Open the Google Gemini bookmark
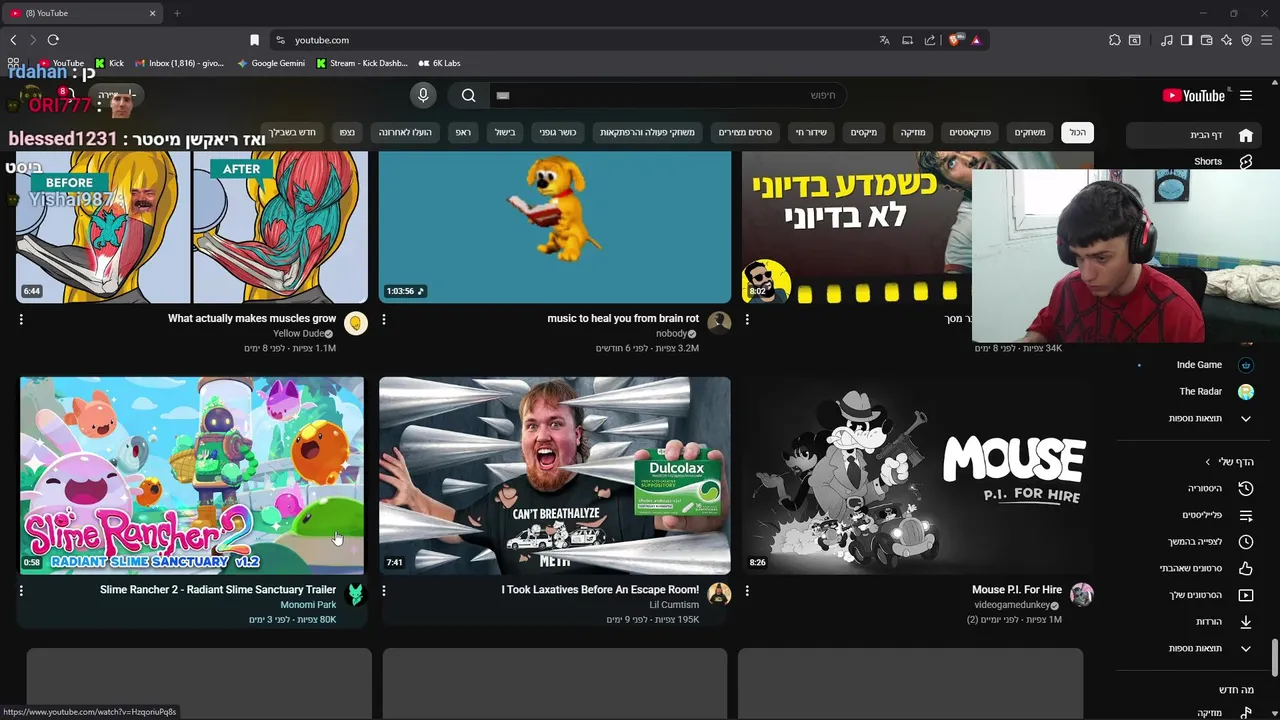The width and height of the screenshot is (1280, 720). [x=271, y=63]
